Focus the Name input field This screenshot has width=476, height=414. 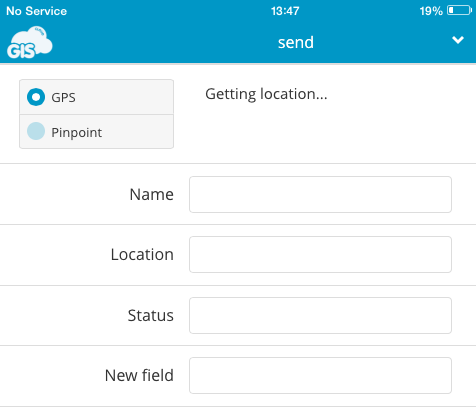(320, 194)
